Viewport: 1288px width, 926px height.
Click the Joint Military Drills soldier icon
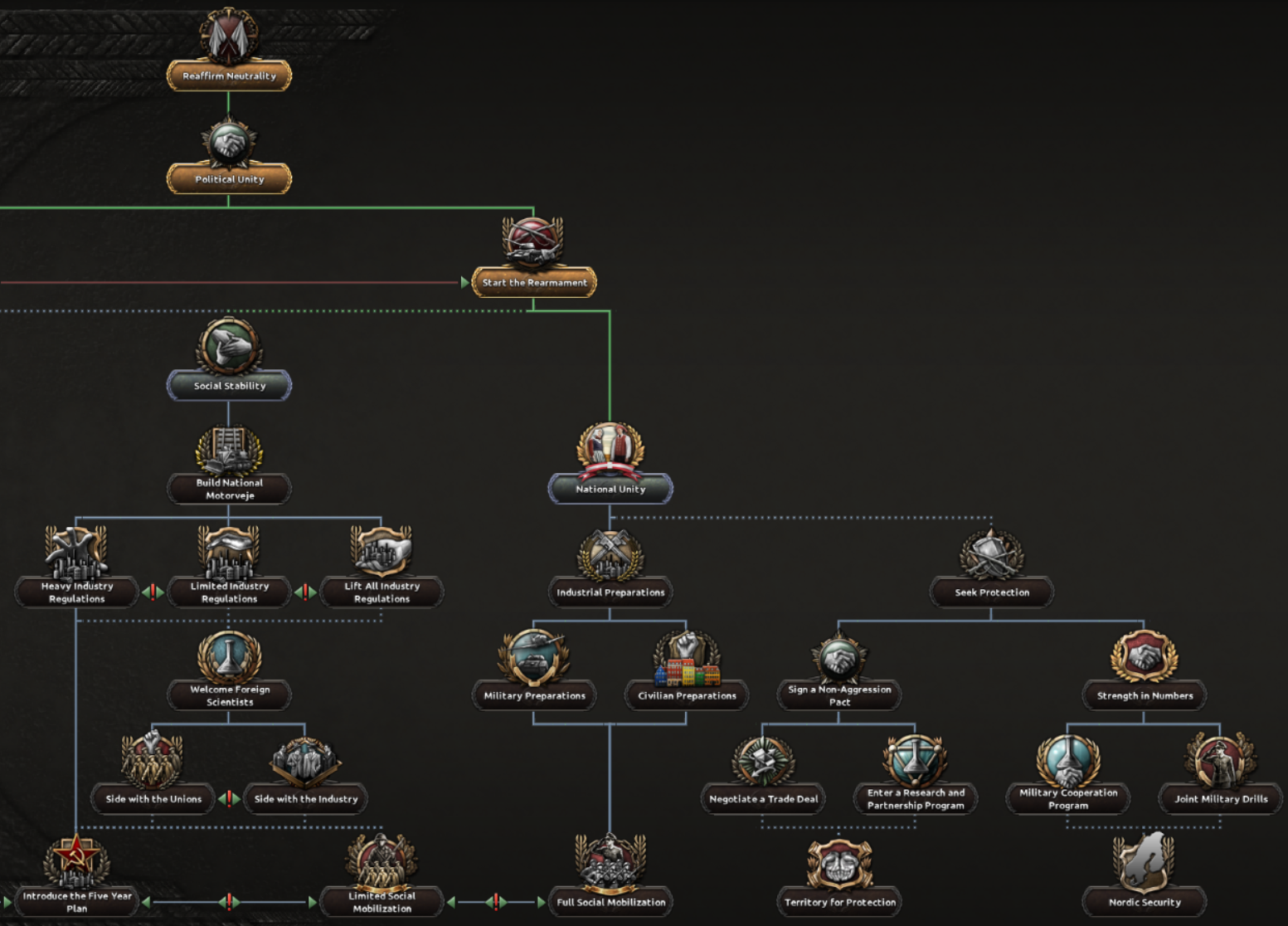pyautogui.click(x=1221, y=760)
